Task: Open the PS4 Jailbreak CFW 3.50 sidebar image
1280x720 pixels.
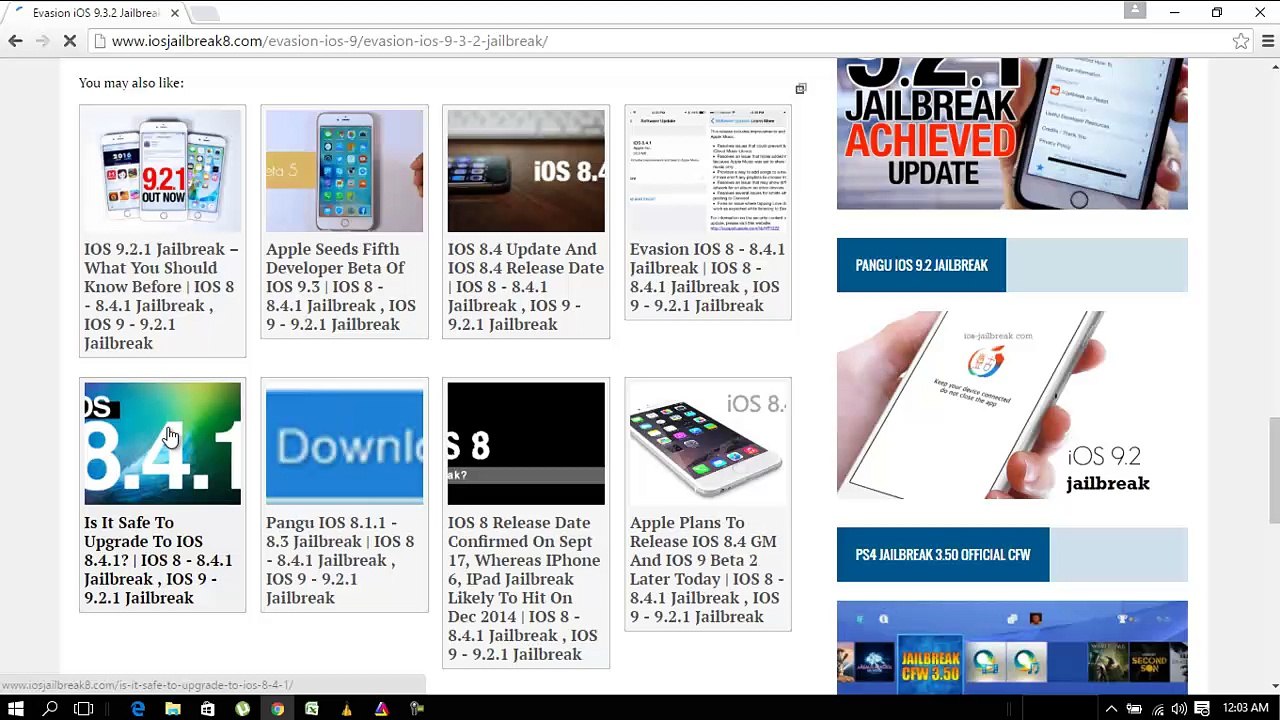Action: 1012,647
